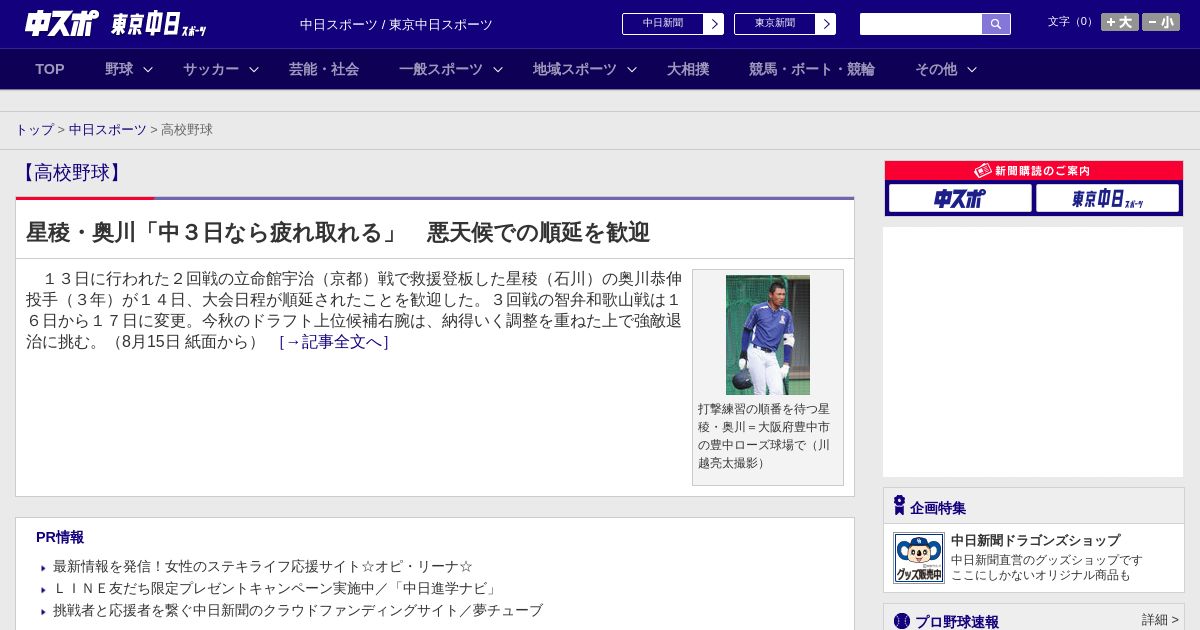This screenshot has height=630, width=1200.
Task: Open 大相撲 section
Action: tap(688, 69)
